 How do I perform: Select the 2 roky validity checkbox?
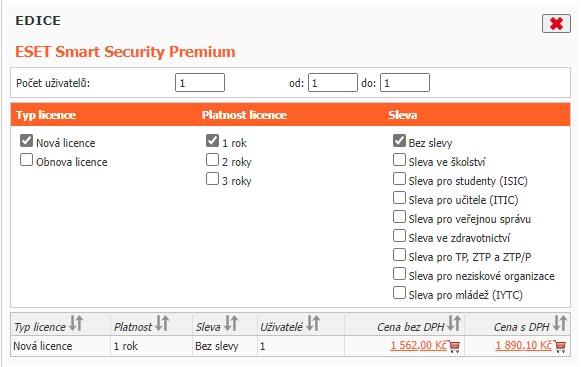[212, 160]
